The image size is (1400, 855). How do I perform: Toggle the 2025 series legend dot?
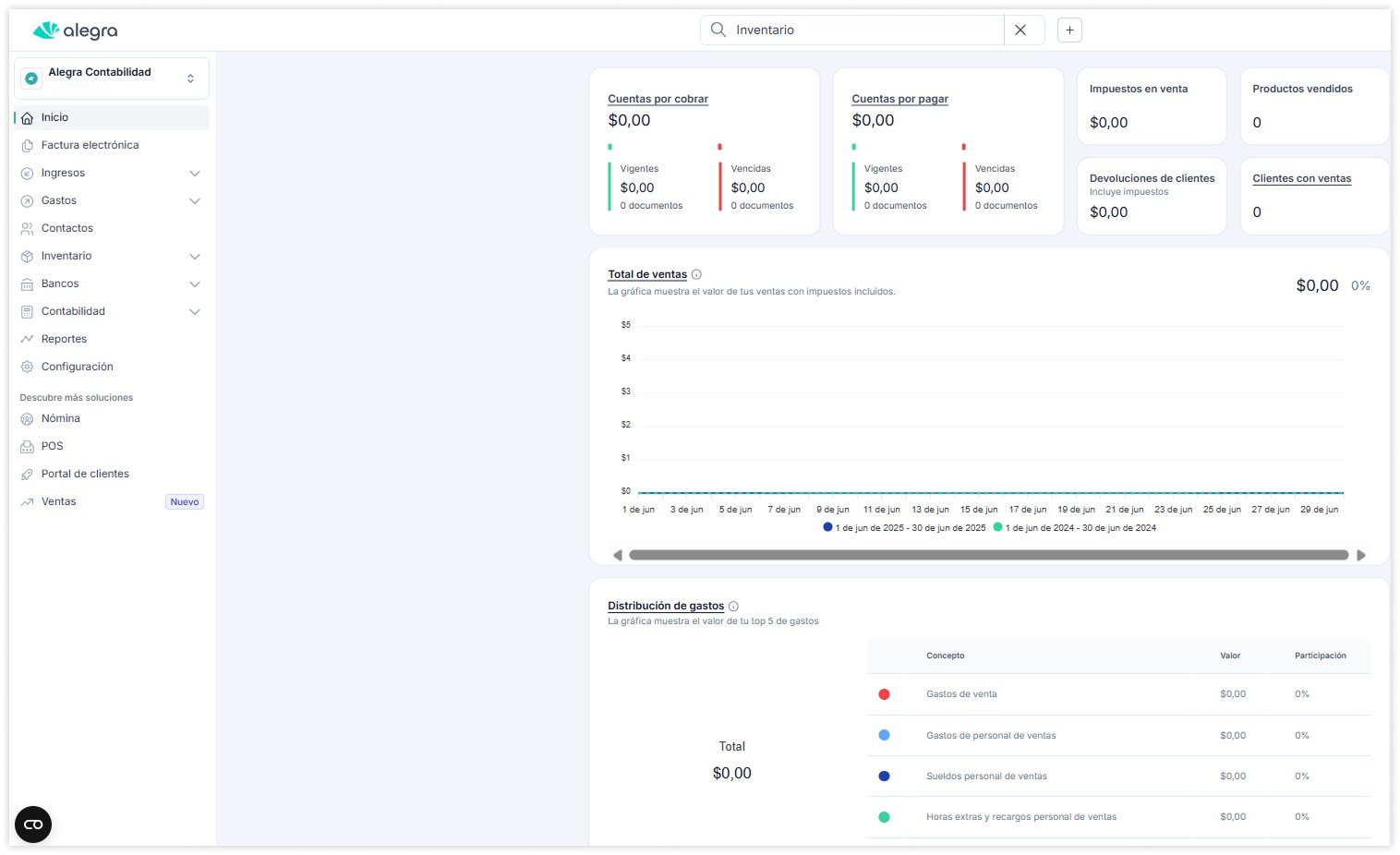click(827, 527)
